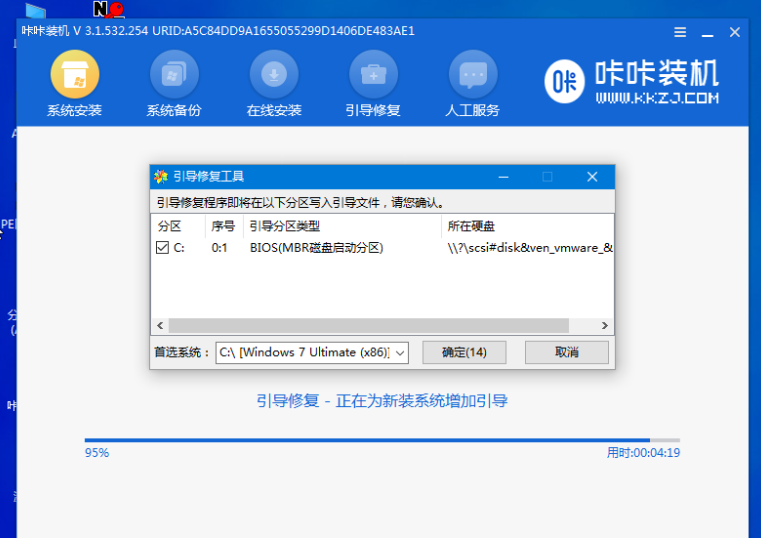The image size is (761, 538).
Task: Open the 系统备份 system backup icon
Action: [174, 75]
